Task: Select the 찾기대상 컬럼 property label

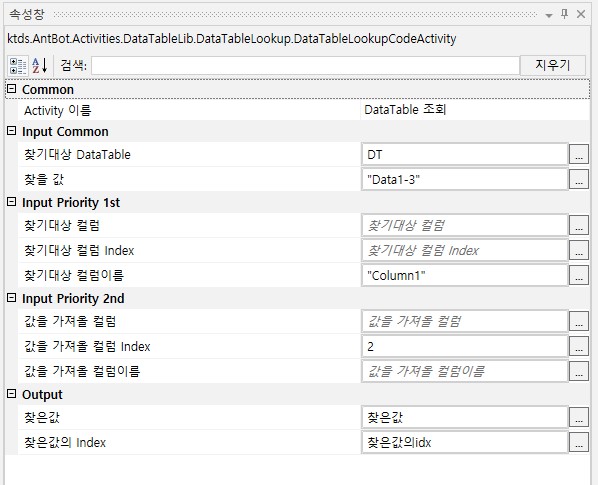Action: tap(62, 225)
